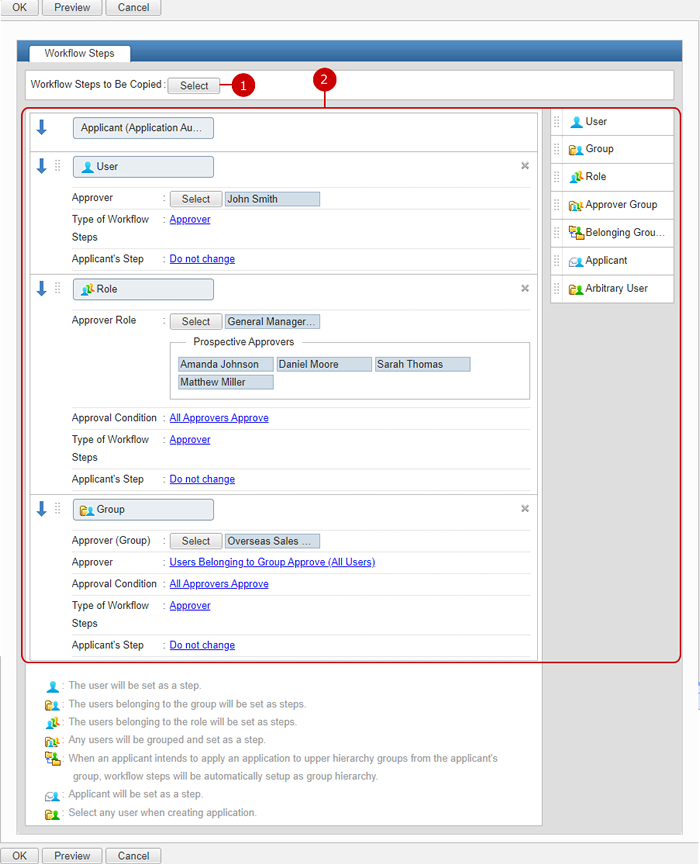
Task: Click the User icon inside the User step header
Action: click(x=87, y=167)
